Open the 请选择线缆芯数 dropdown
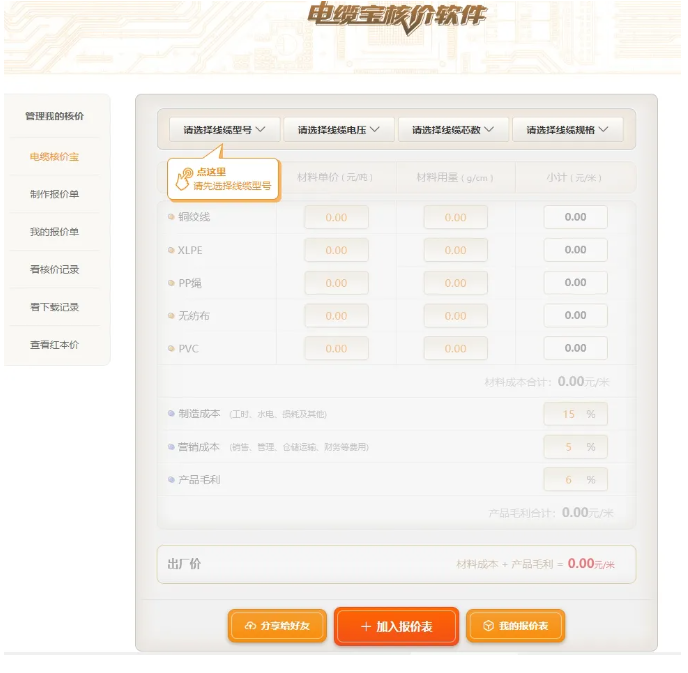Viewport: 688px width, 673px height. 453,130
